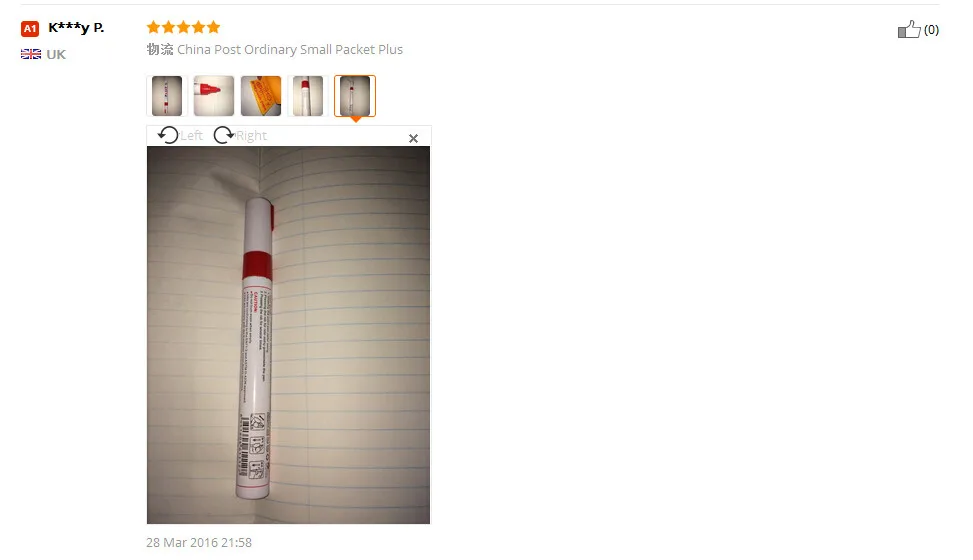Screen dimensions: 973x560
Task: Open thumbnail of upright pen with red cap
Action: [308, 96]
